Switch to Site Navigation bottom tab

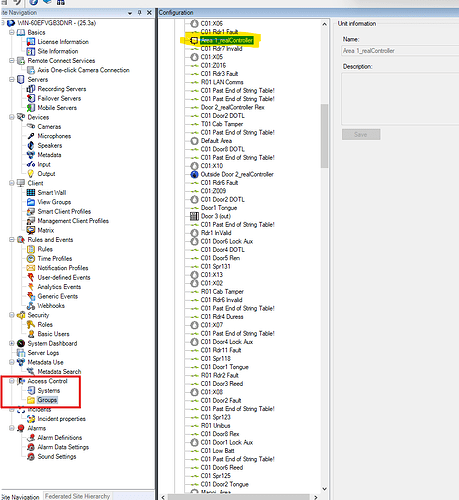pos(20,497)
